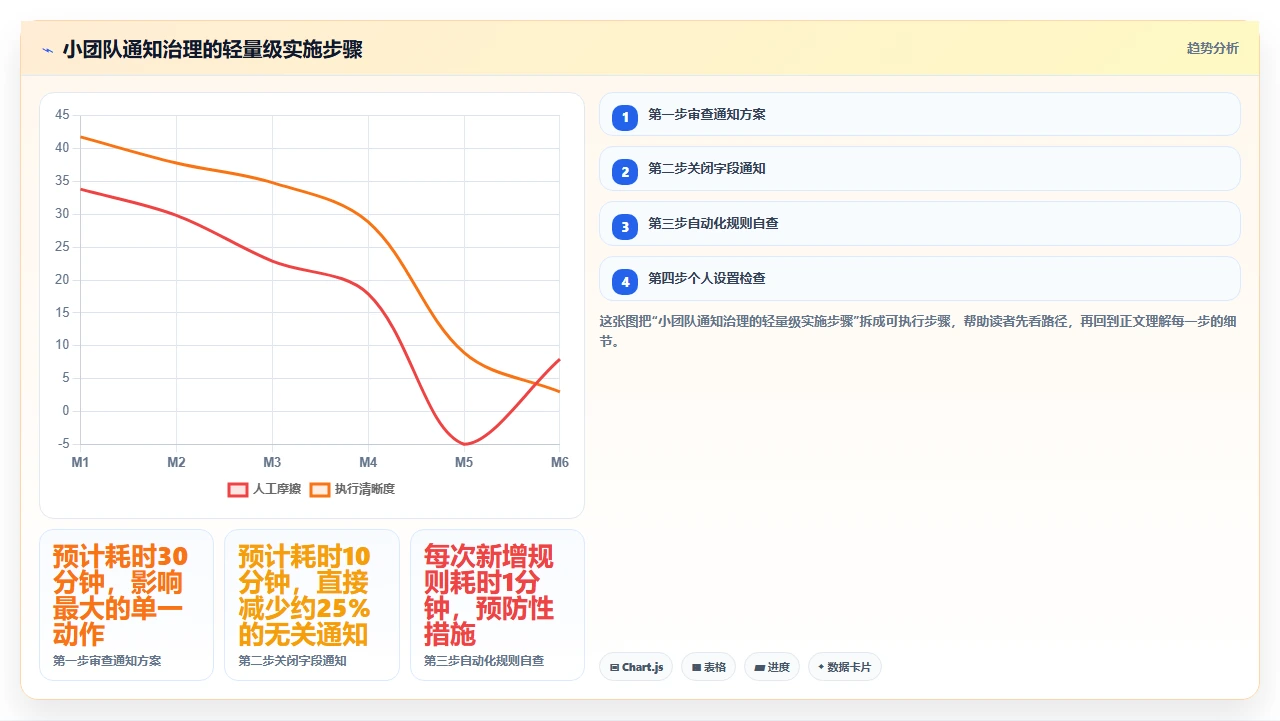Toggle the 执行清晰度 legend swatch
1280x721 pixels.
point(320,489)
